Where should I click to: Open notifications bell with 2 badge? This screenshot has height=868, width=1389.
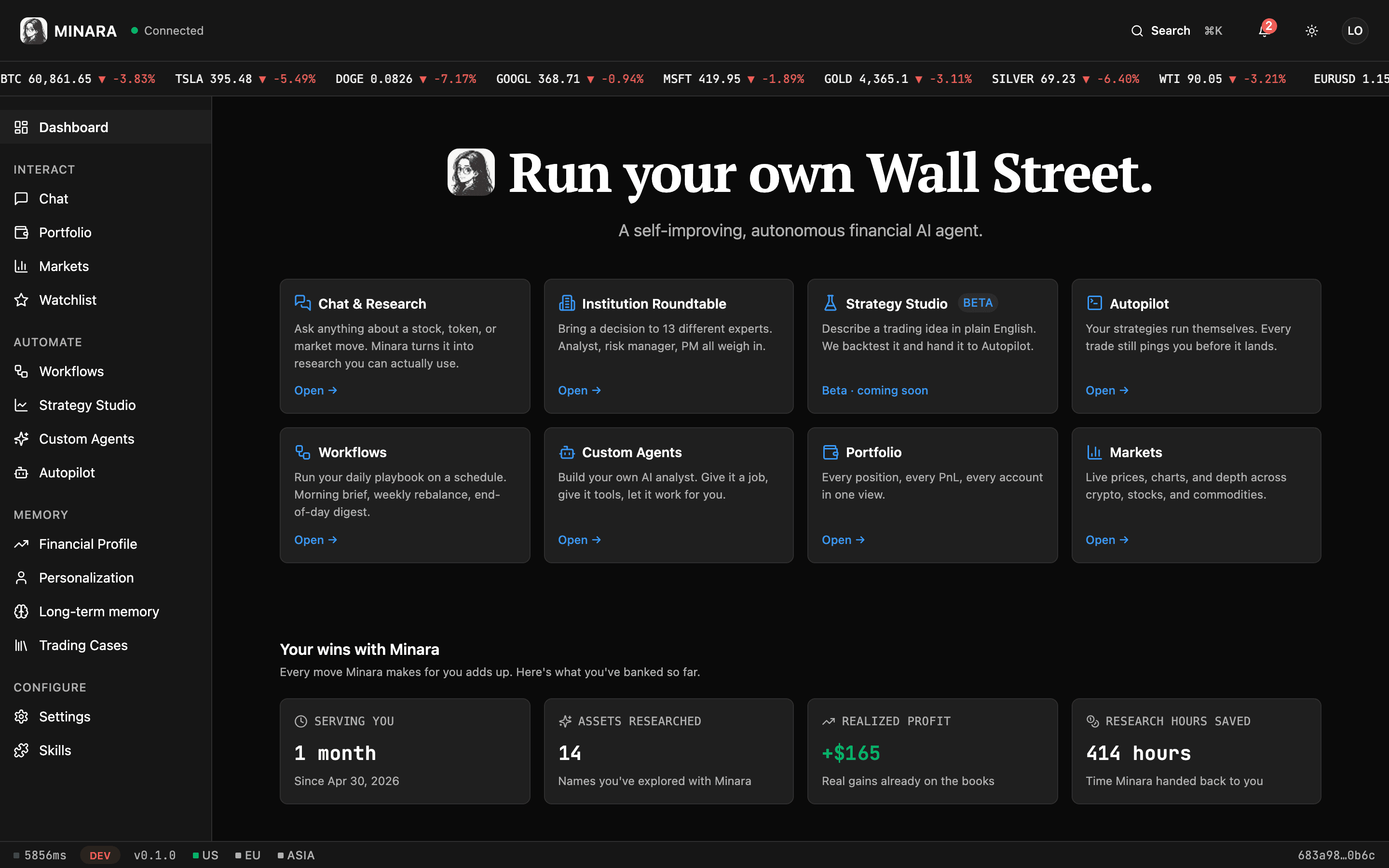click(x=1264, y=30)
